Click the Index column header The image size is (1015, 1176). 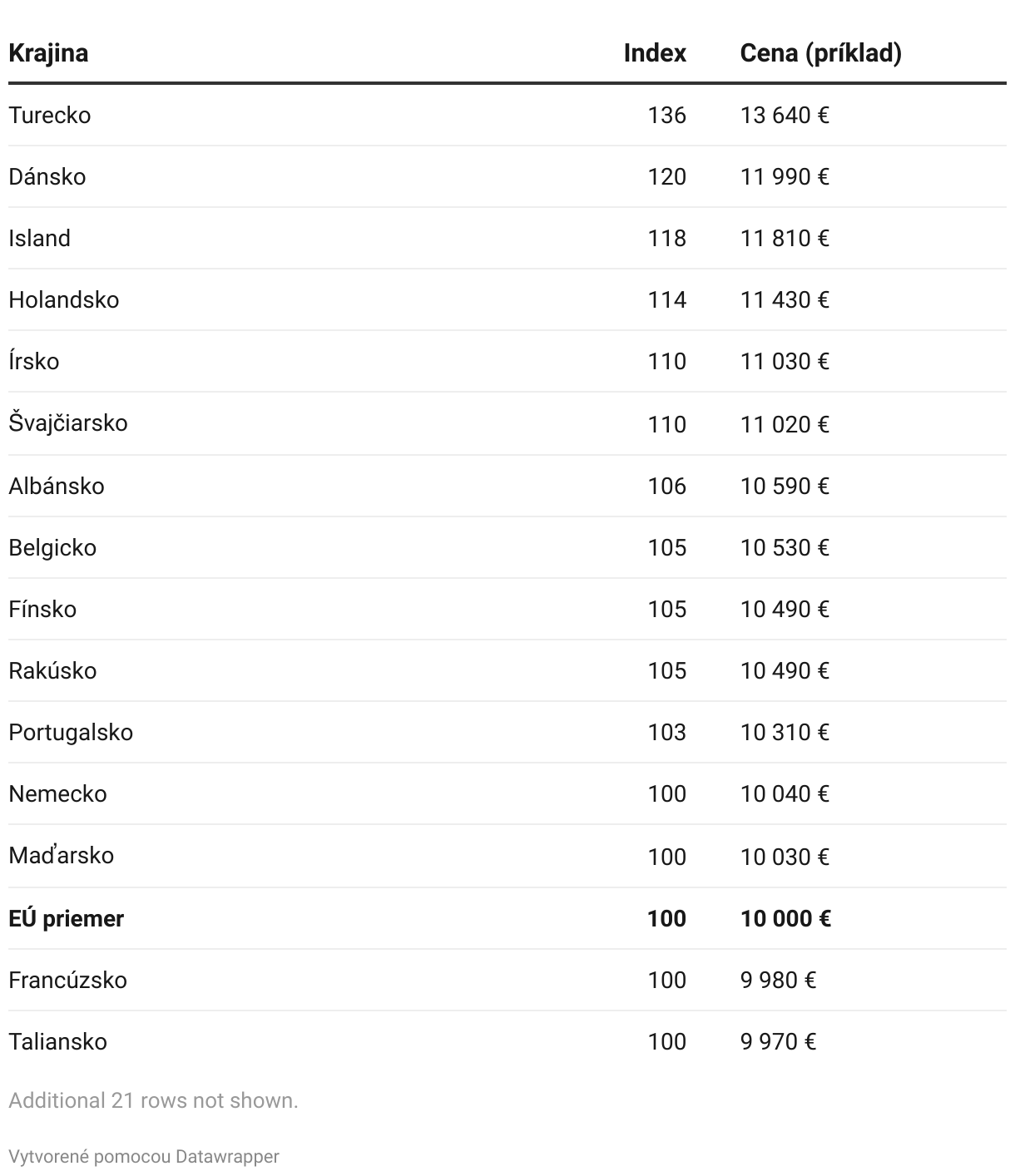pos(655,53)
